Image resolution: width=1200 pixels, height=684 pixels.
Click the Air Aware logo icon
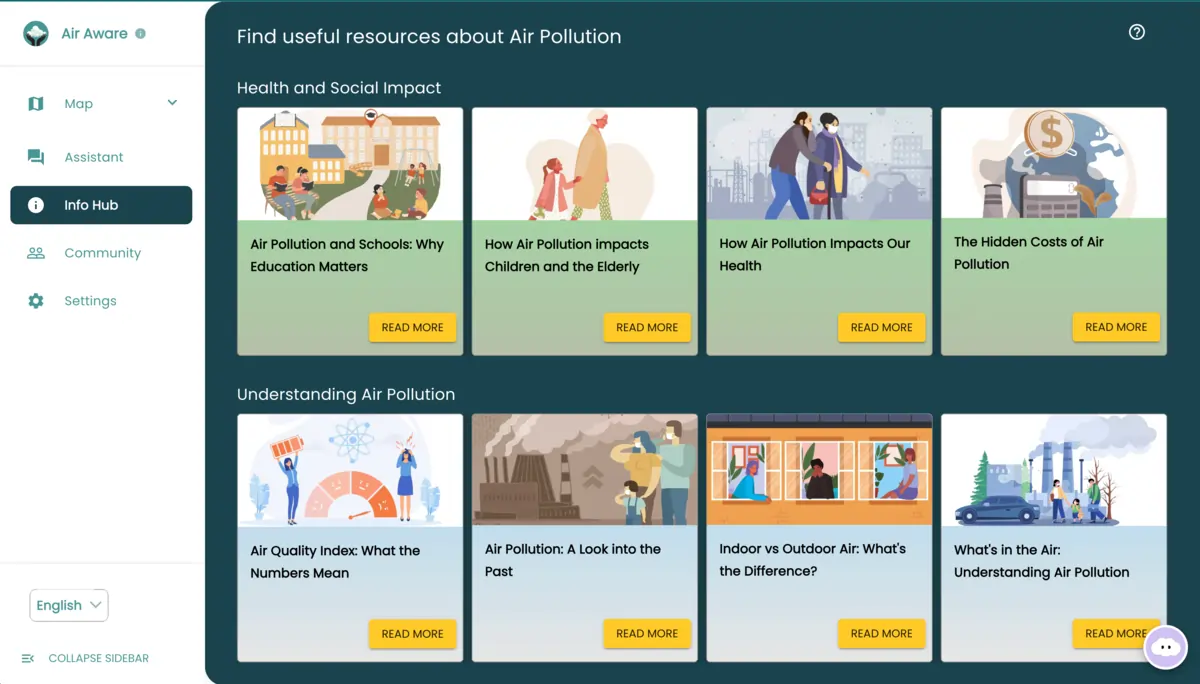36,34
